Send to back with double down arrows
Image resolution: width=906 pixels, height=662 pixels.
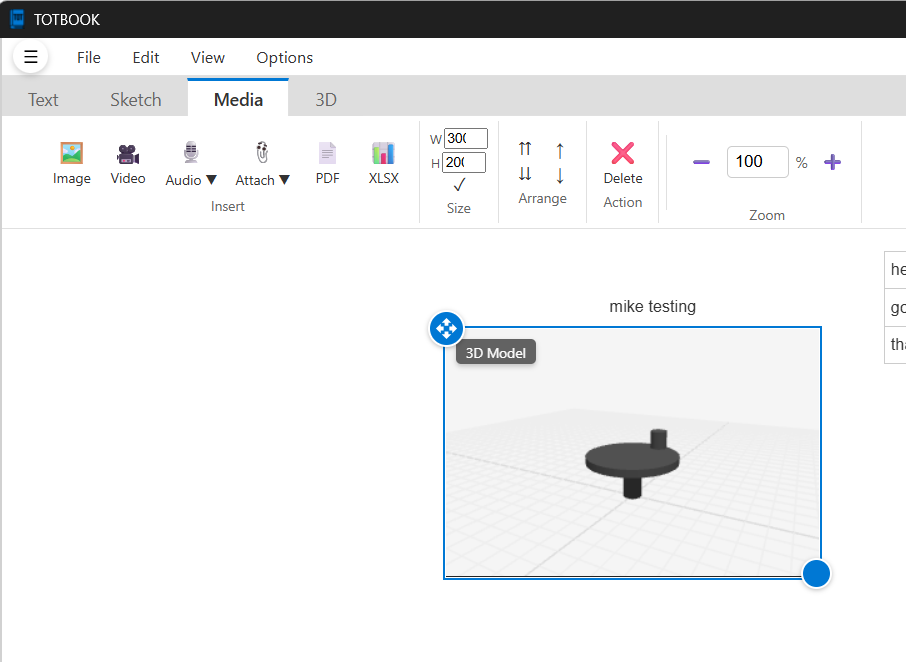pyautogui.click(x=525, y=174)
